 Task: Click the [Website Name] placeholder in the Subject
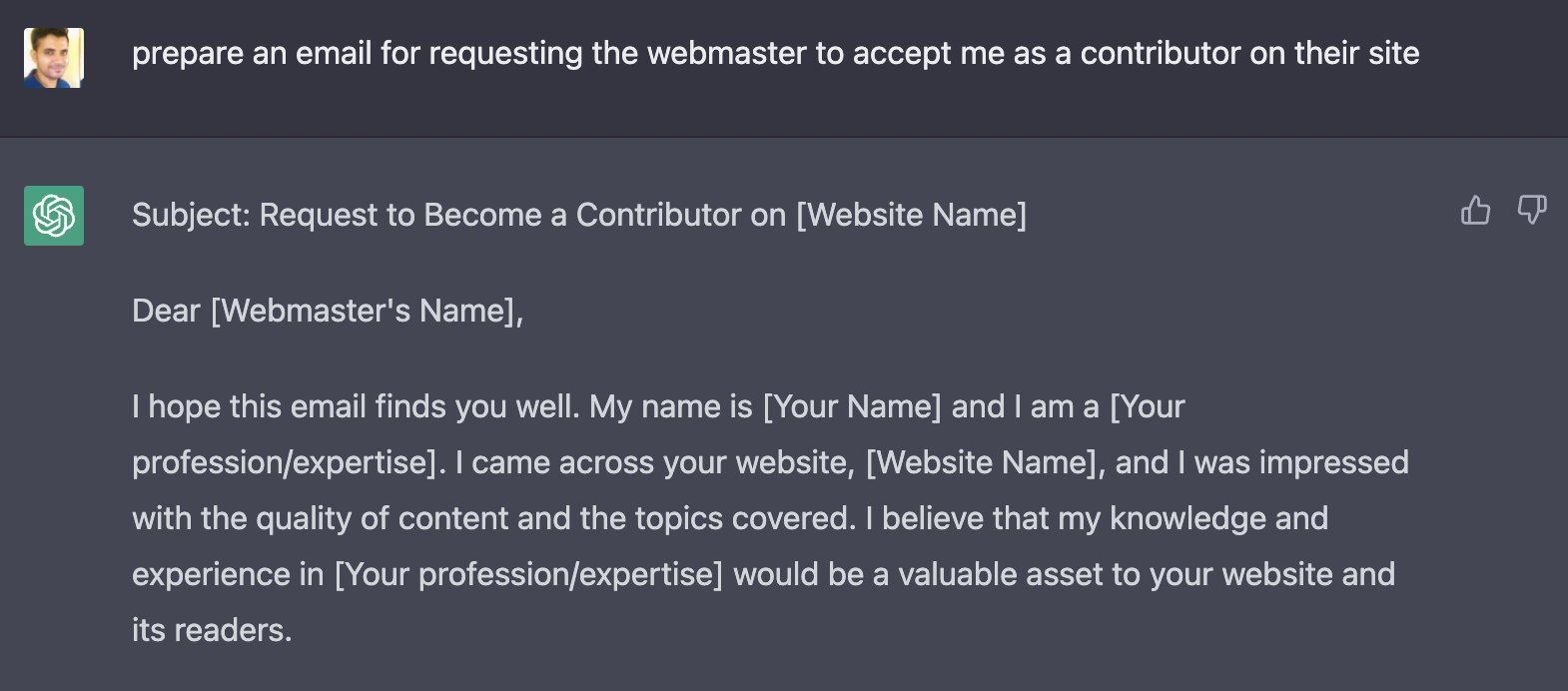pyautogui.click(x=911, y=215)
